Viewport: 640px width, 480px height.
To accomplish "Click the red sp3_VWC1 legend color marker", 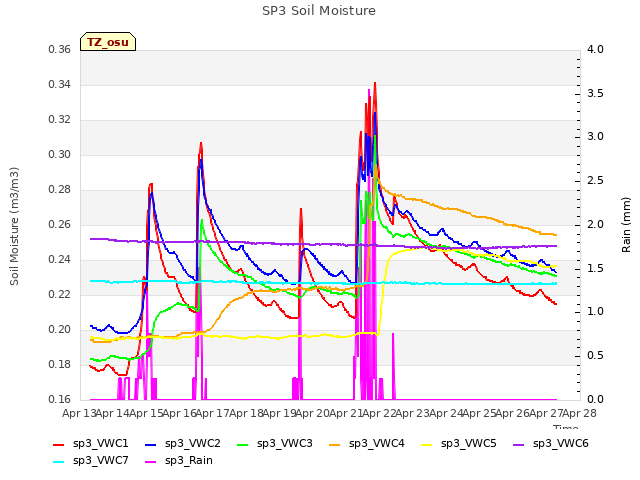I will (59, 444).
